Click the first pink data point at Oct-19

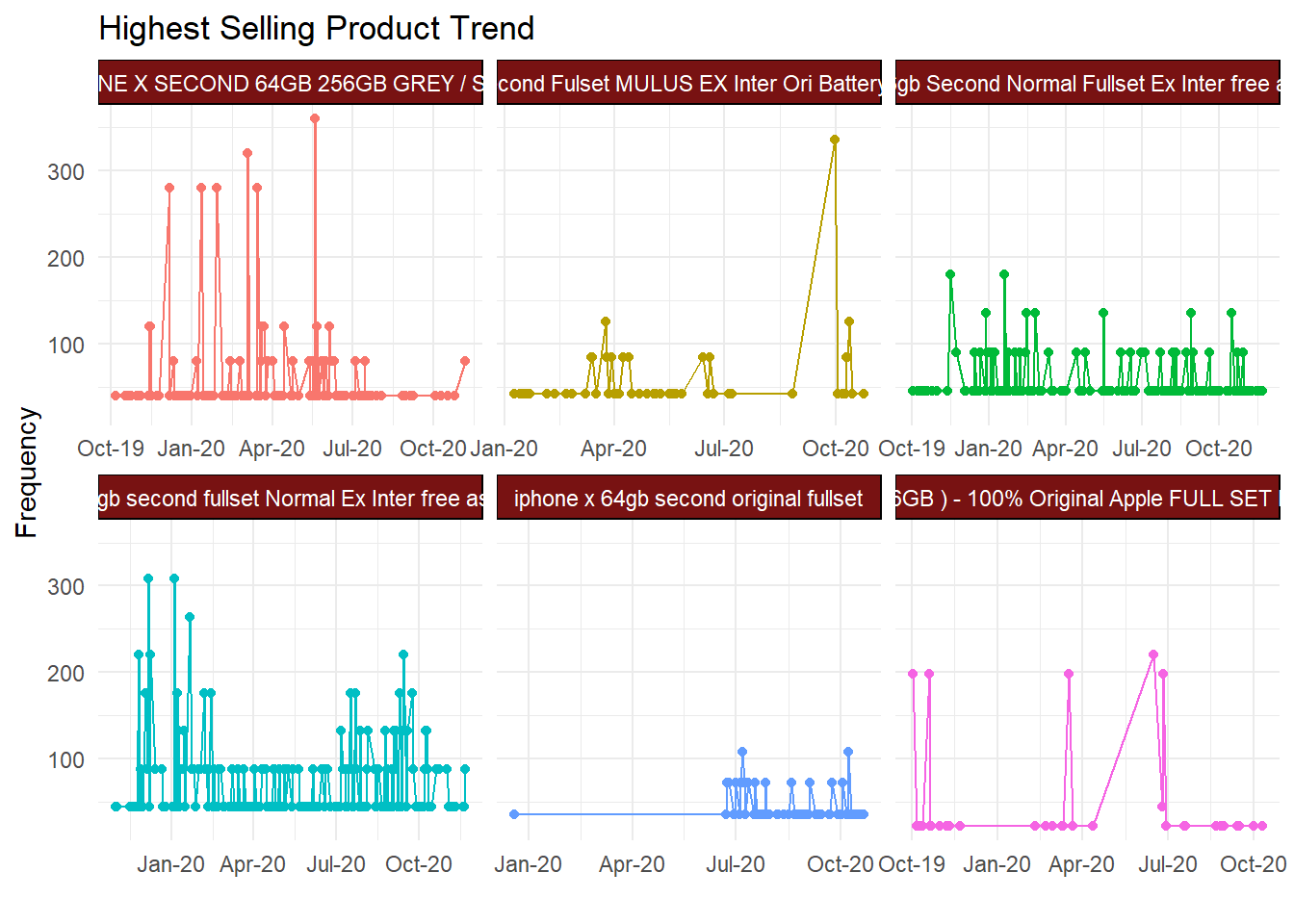tap(913, 674)
